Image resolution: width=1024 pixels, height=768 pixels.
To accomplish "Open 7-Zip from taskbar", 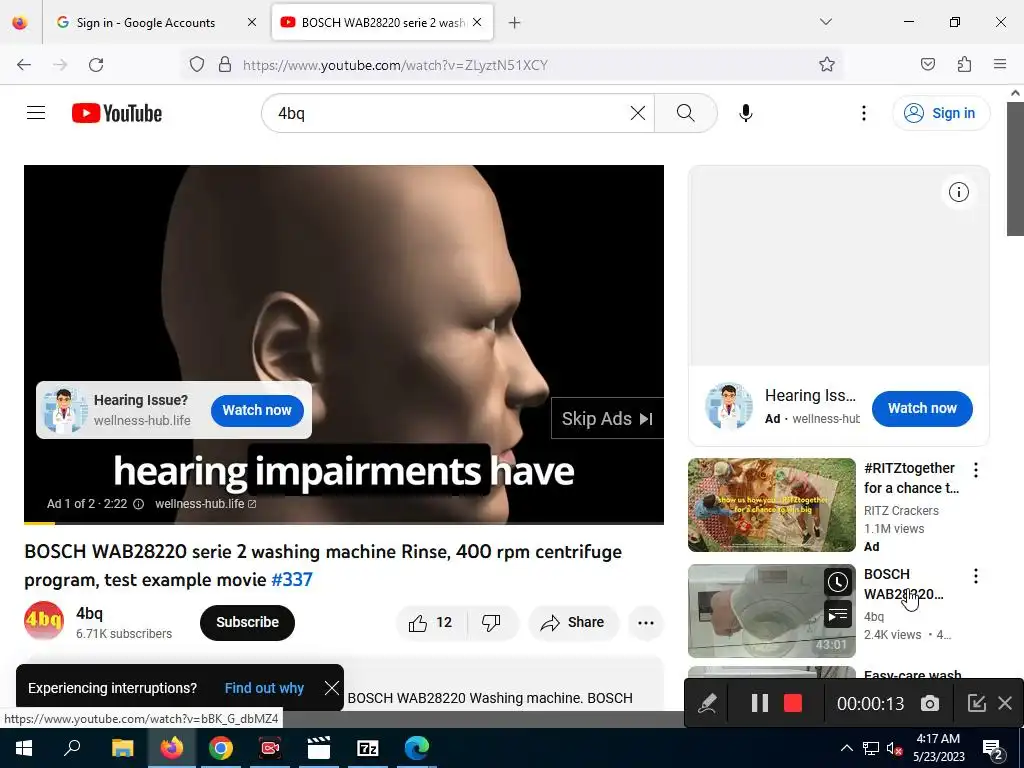I will pyautogui.click(x=368, y=748).
